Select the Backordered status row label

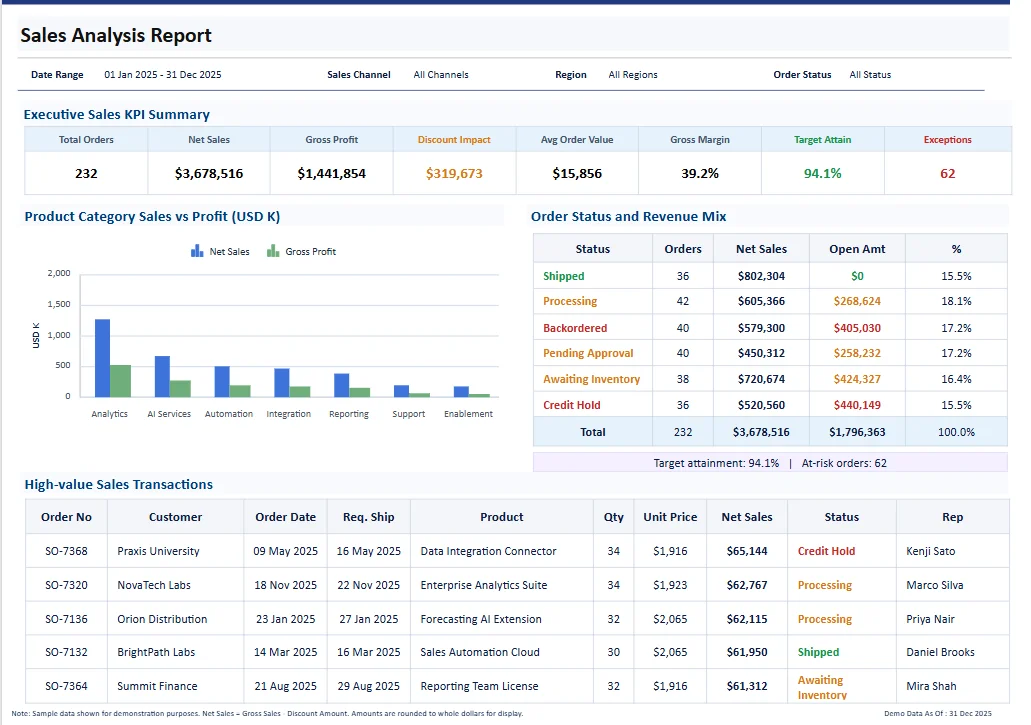point(575,328)
